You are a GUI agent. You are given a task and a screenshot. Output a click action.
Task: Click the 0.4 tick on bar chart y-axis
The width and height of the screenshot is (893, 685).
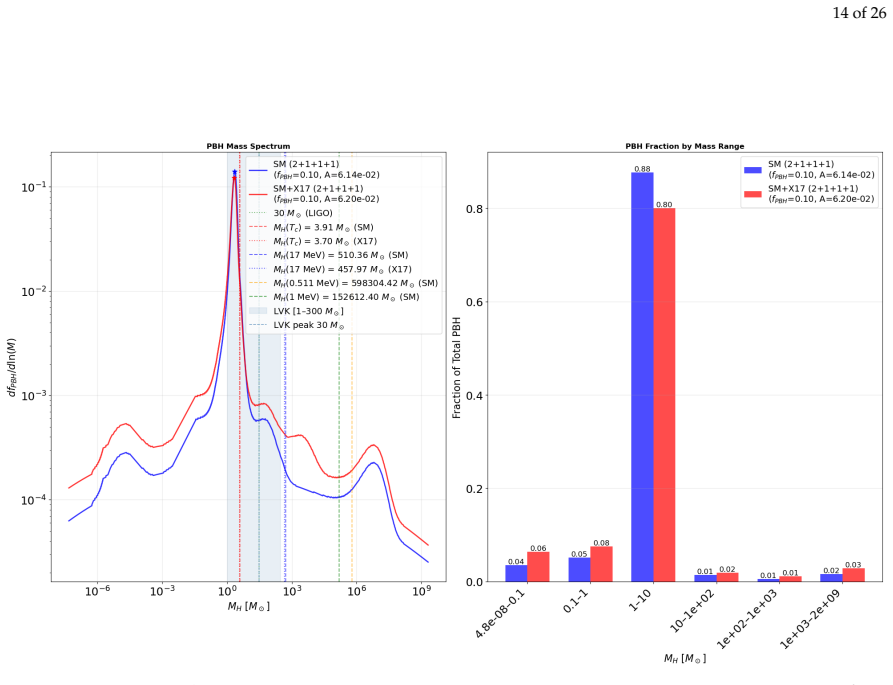[474, 396]
